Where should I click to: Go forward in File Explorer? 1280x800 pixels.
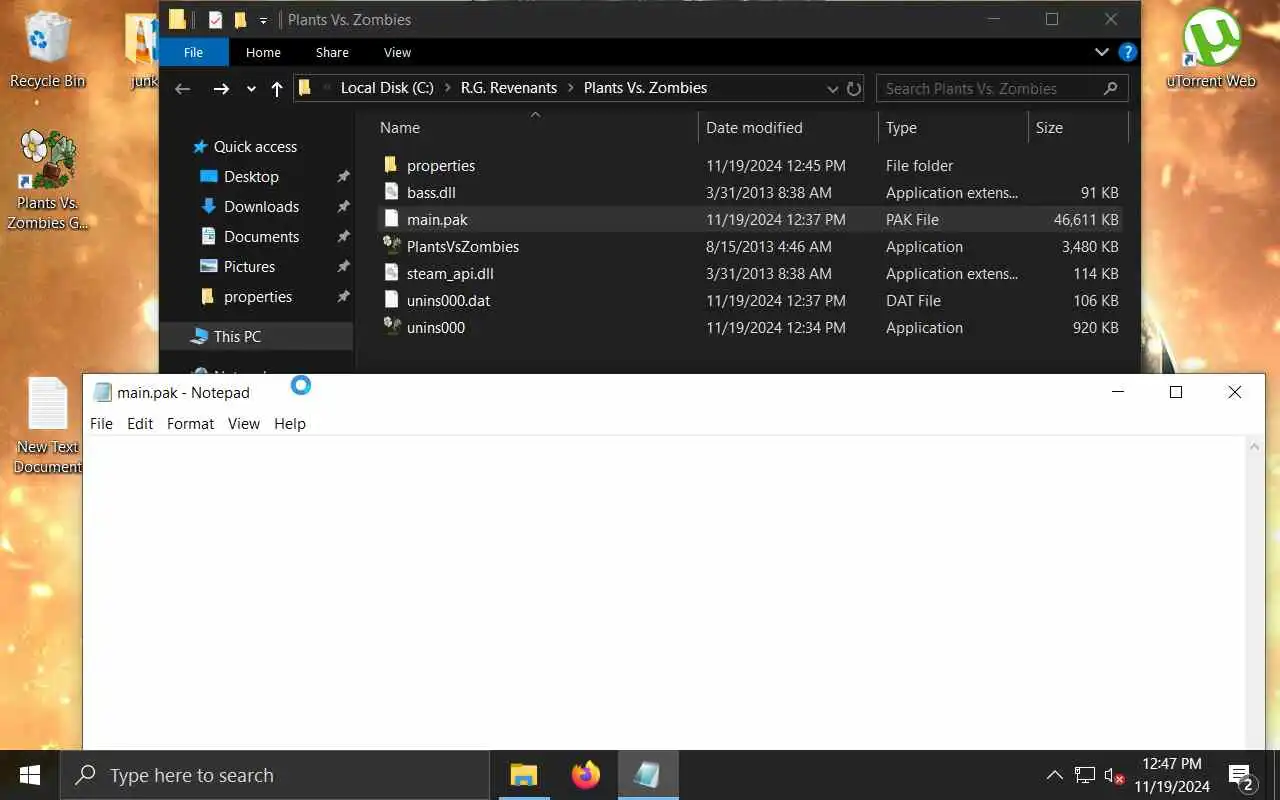click(x=221, y=88)
